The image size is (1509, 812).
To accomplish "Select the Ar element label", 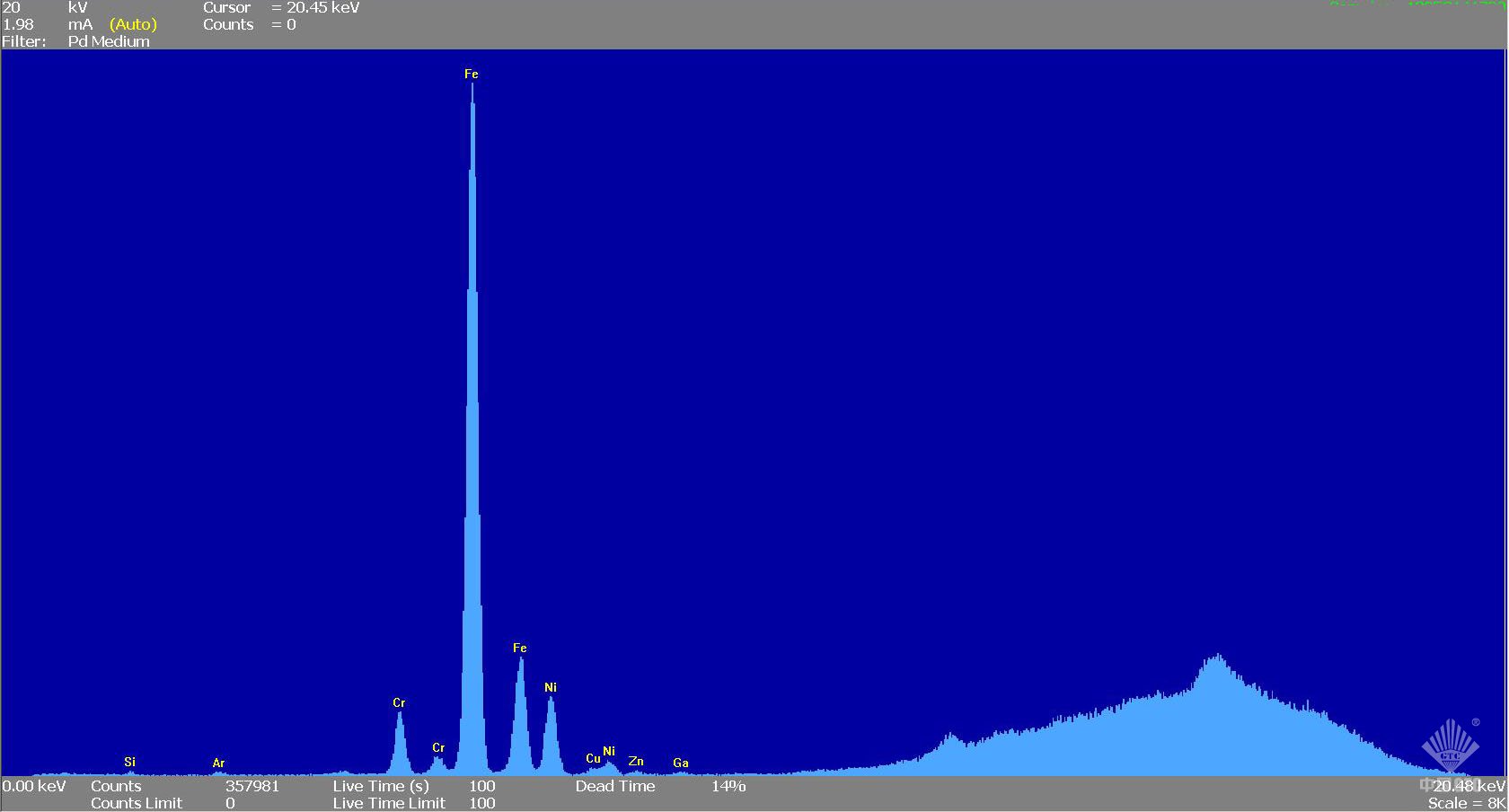I will pyautogui.click(x=218, y=763).
